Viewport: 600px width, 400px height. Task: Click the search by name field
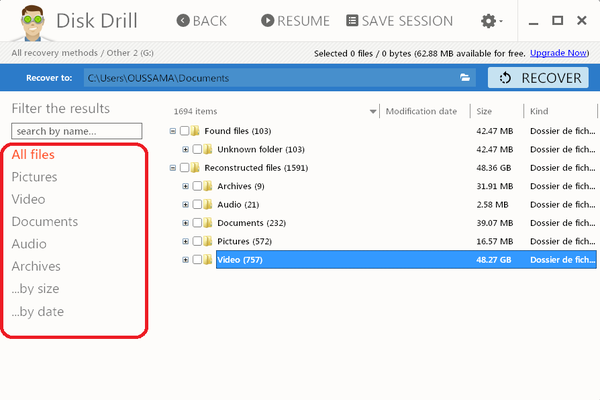pos(77,131)
